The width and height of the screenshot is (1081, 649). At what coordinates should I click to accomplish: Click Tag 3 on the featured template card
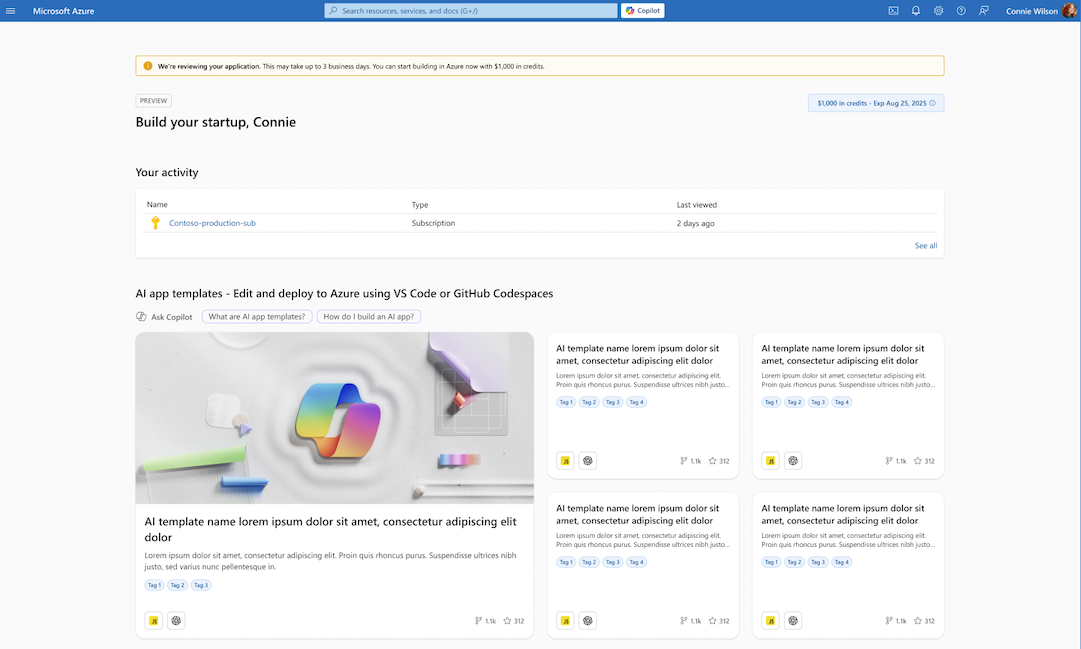click(x=201, y=585)
